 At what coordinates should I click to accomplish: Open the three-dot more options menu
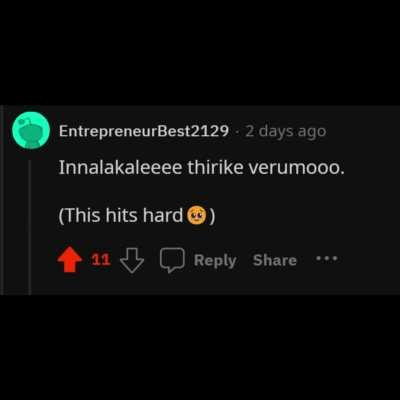coord(327,258)
